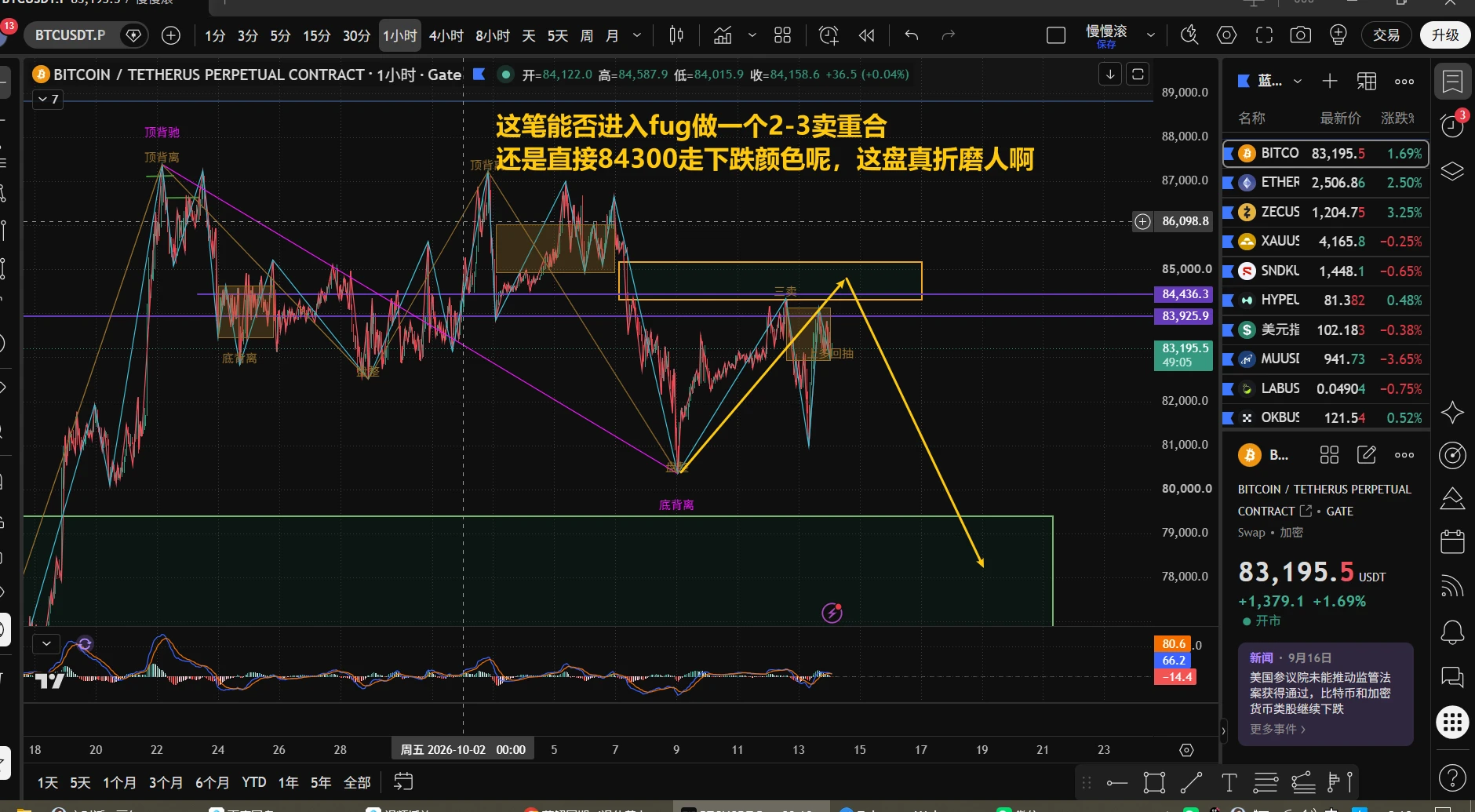Toggle the ETHER watchlist flag
This screenshot has width=1475, height=812.
point(1228,183)
